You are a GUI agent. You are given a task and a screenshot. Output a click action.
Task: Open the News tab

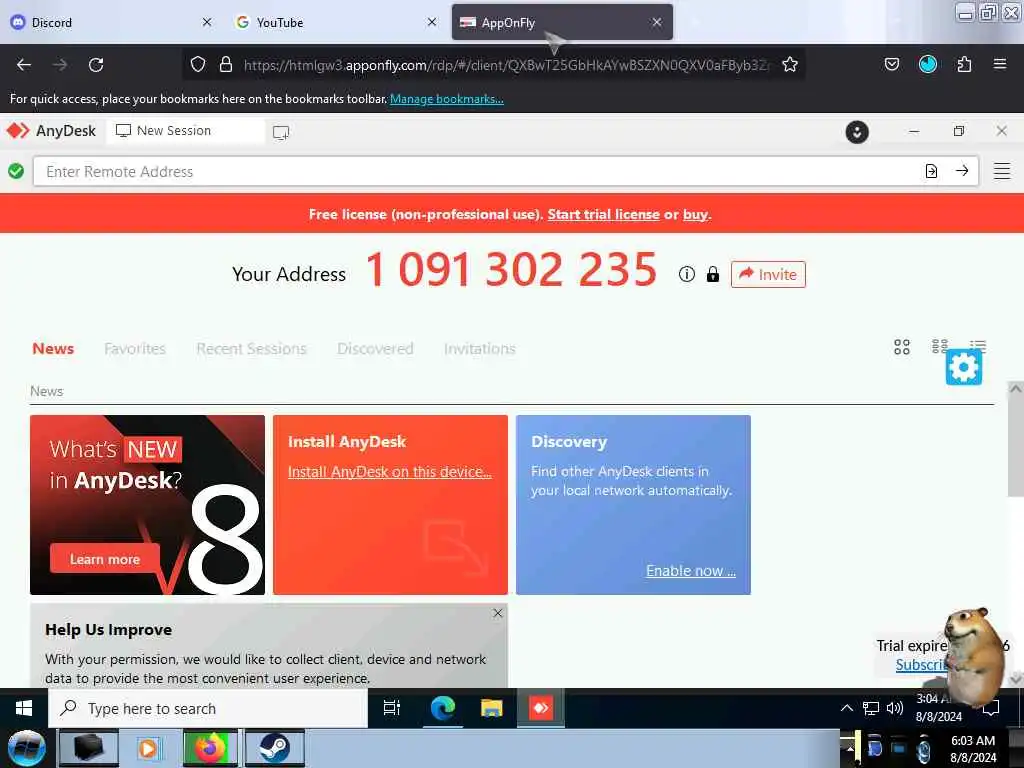53,349
